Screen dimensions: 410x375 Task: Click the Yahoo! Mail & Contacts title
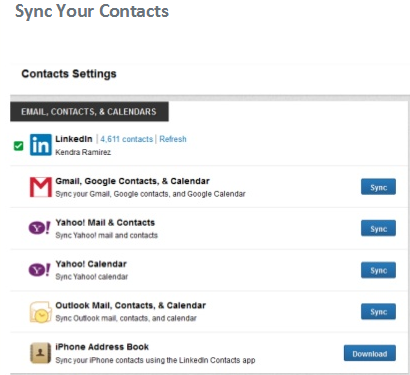(105, 223)
